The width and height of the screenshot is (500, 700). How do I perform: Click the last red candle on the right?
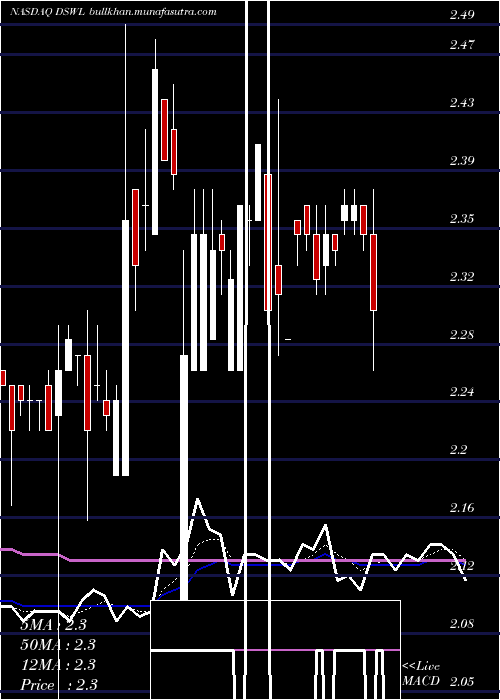[373, 272]
